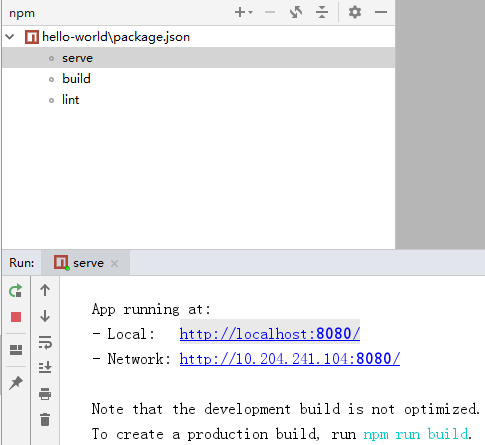Print the console output

(45, 393)
